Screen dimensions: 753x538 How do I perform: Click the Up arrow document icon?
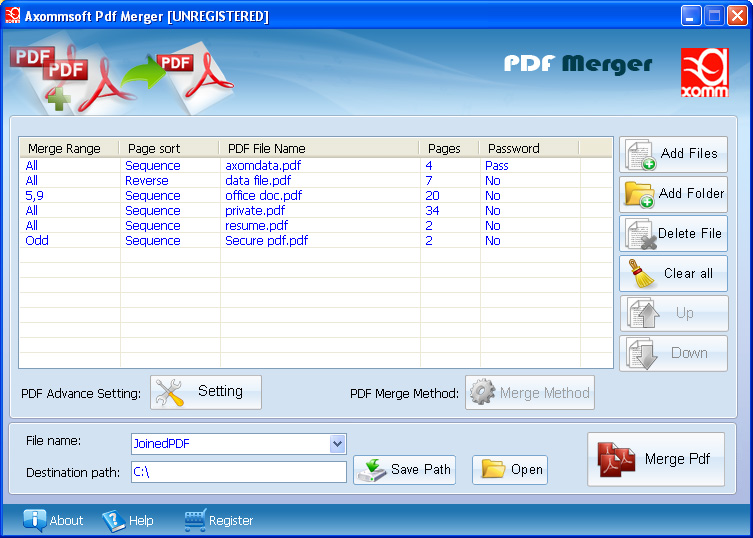click(644, 313)
